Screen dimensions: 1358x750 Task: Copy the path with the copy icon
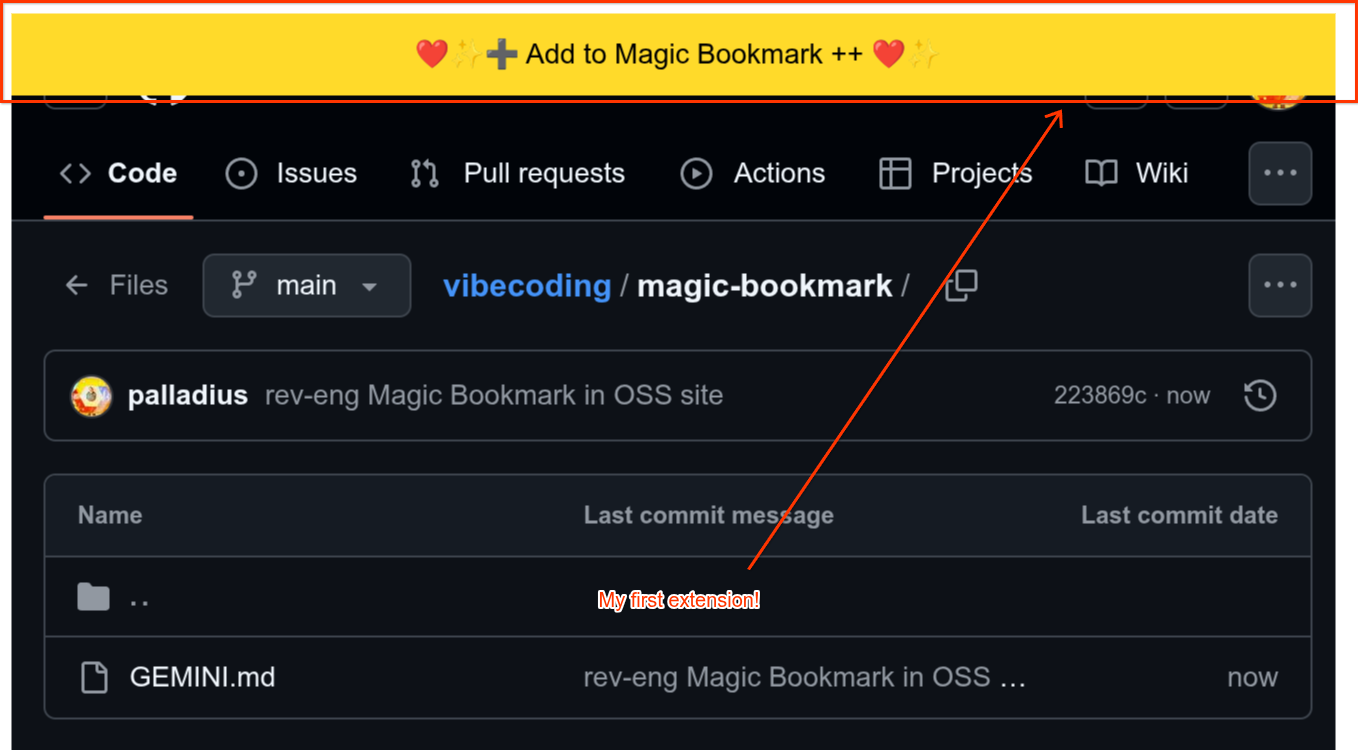pos(961,286)
